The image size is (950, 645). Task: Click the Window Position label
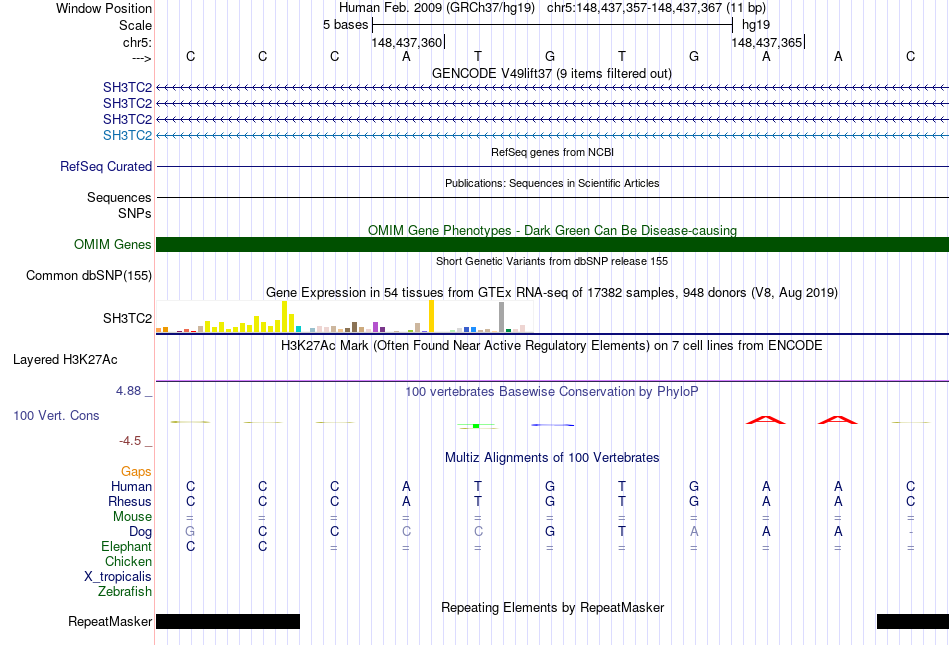coord(104,8)
